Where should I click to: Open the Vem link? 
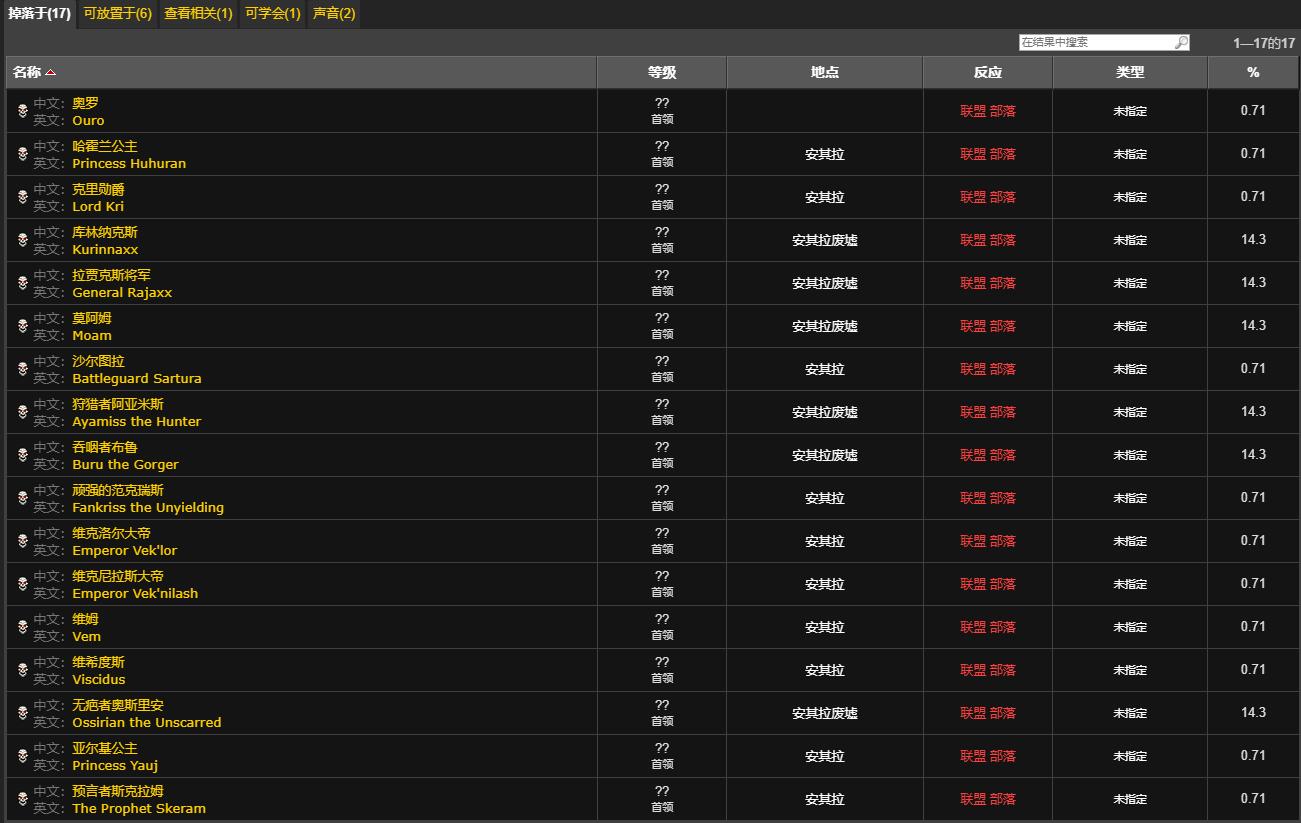tap(87, 636)
